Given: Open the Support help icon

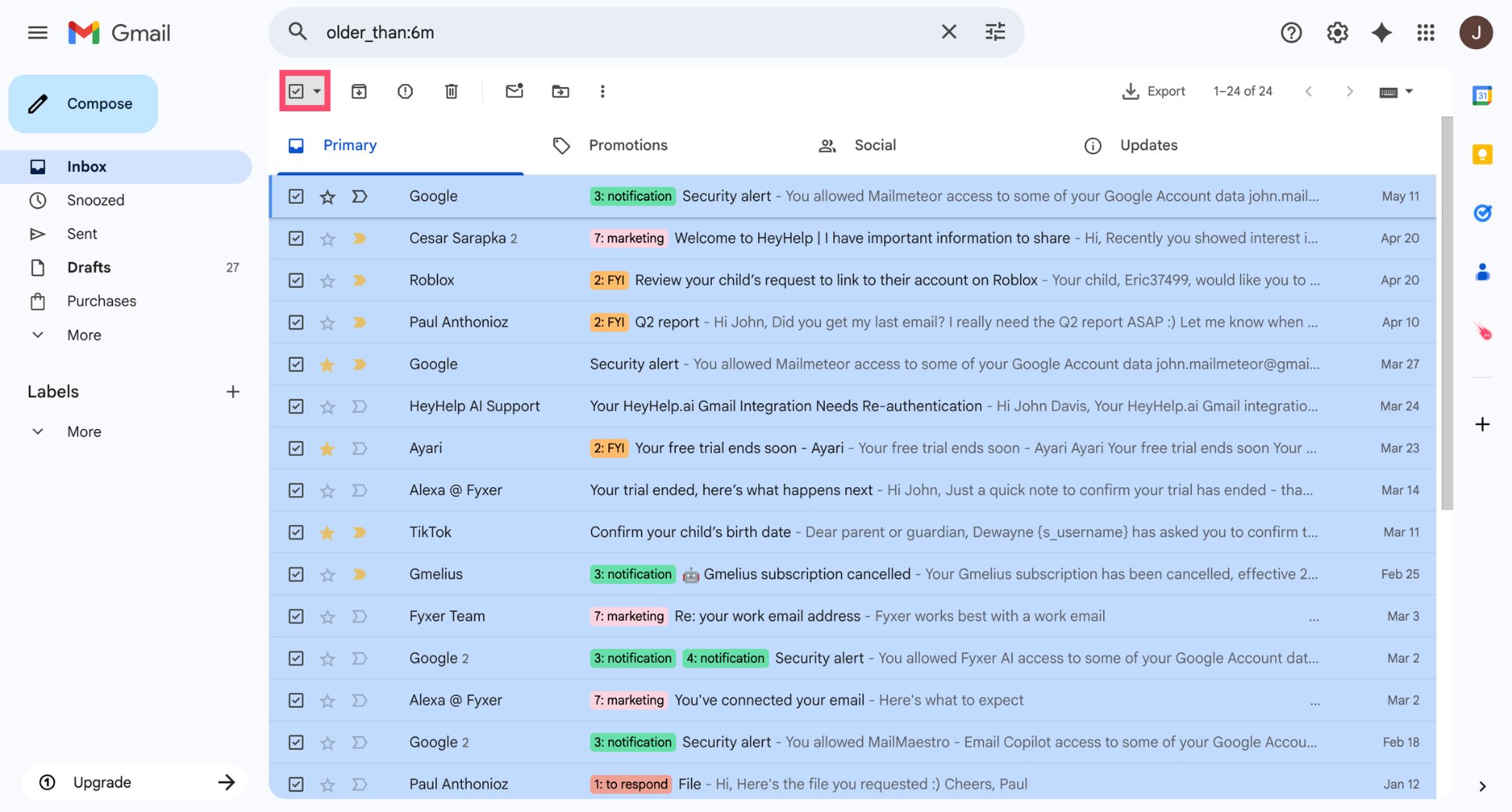Looking at the screenshot, I should click(1291, 33).
